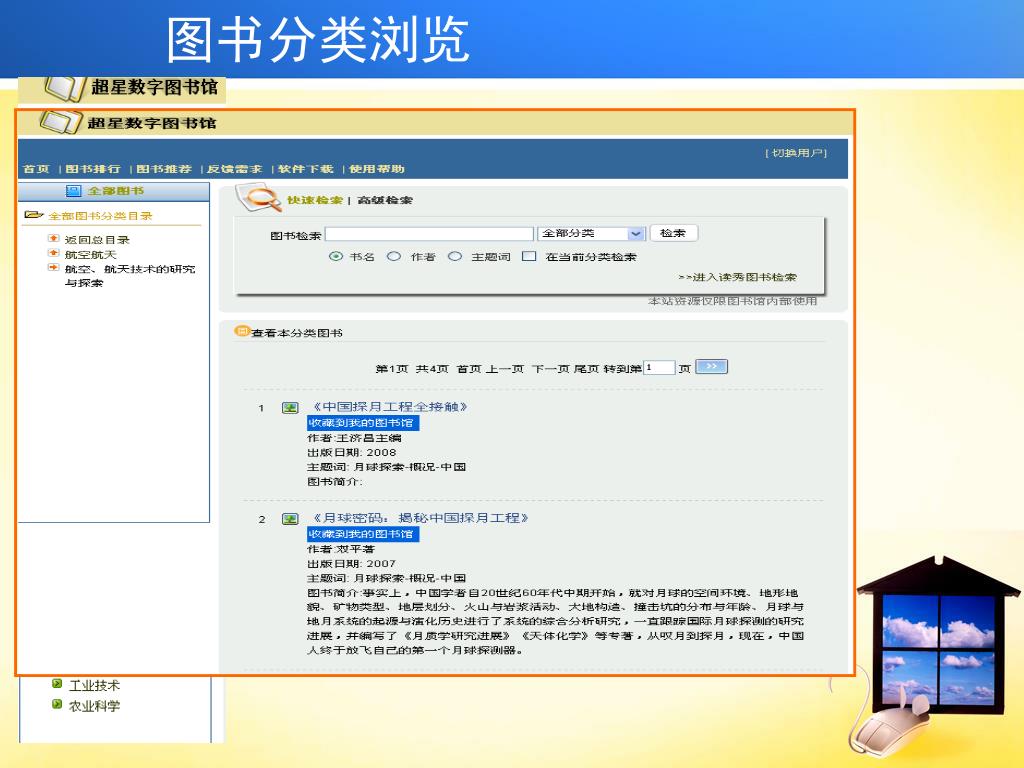Click the blue go-to-page arrow button
The width and height of the screenshot is (1024, 768).
click(x=711, y=366)
